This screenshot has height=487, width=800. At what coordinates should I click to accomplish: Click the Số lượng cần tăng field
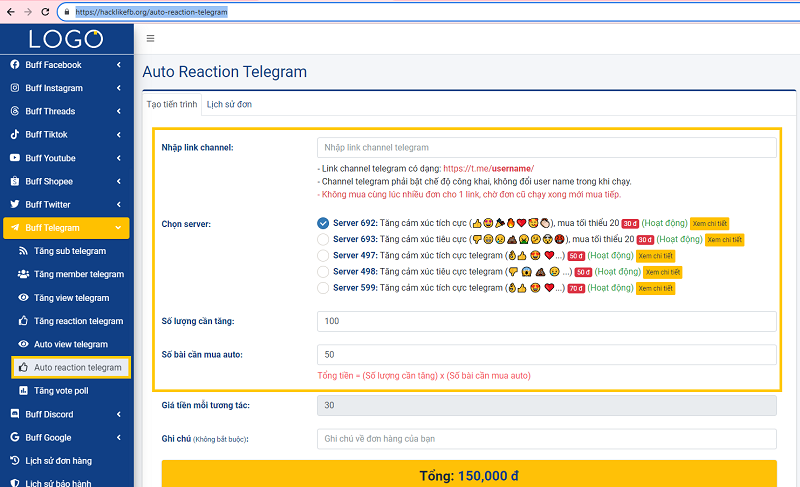coord(546,321)
